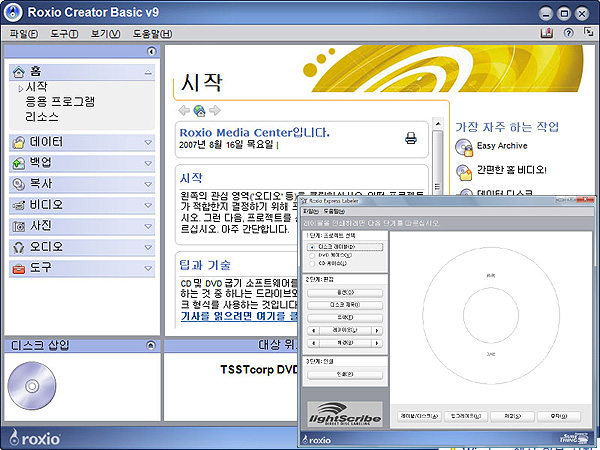Select 시작 under the 홈 section
Viewport: 600px width, 450px height.
37,87
